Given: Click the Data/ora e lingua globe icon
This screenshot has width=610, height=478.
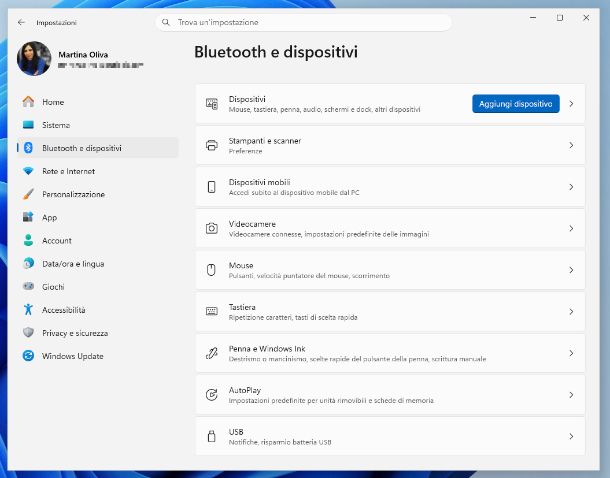Looking at the screenshot, I should pyautogui.click(x=28, y=263).
